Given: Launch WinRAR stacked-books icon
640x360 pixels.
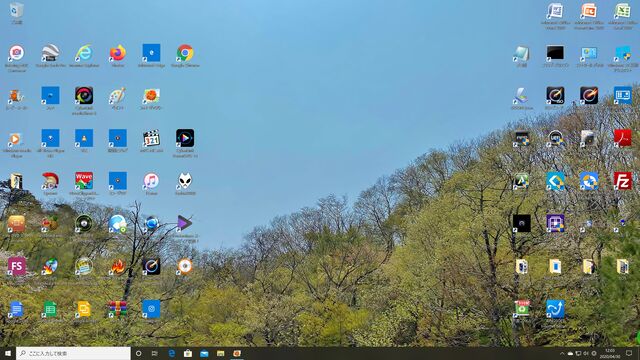Looking at the screenshot, I should 118,309.
